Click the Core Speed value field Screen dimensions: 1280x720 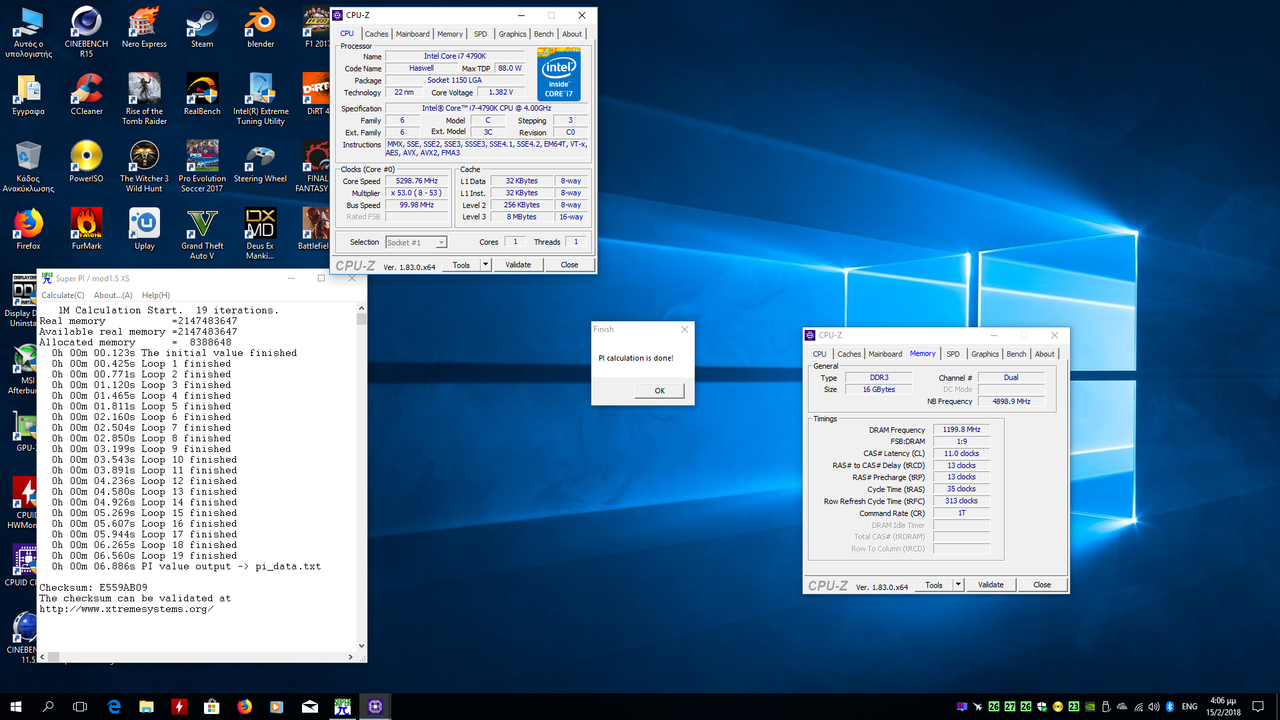418,181
